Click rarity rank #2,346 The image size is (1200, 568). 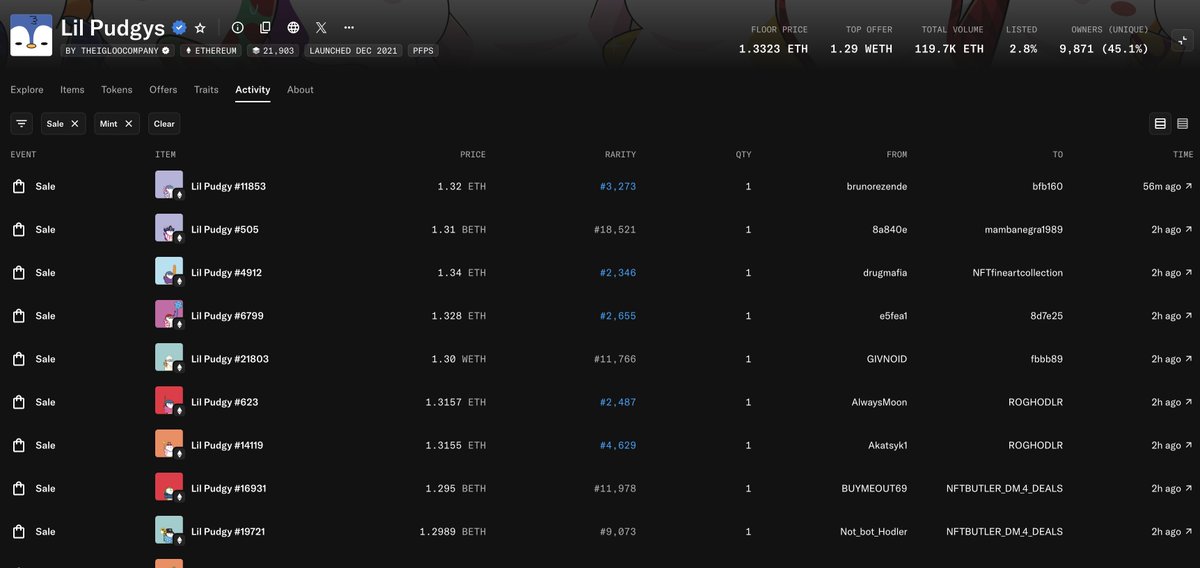point(617,273)
